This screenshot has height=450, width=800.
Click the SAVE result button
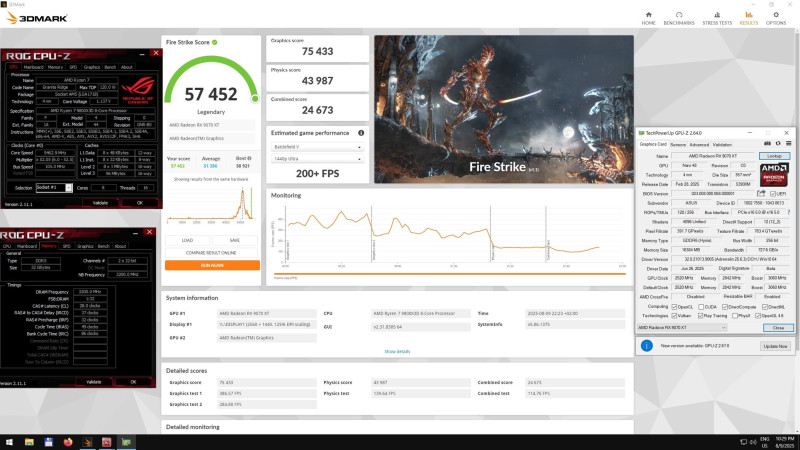point(235,240)
